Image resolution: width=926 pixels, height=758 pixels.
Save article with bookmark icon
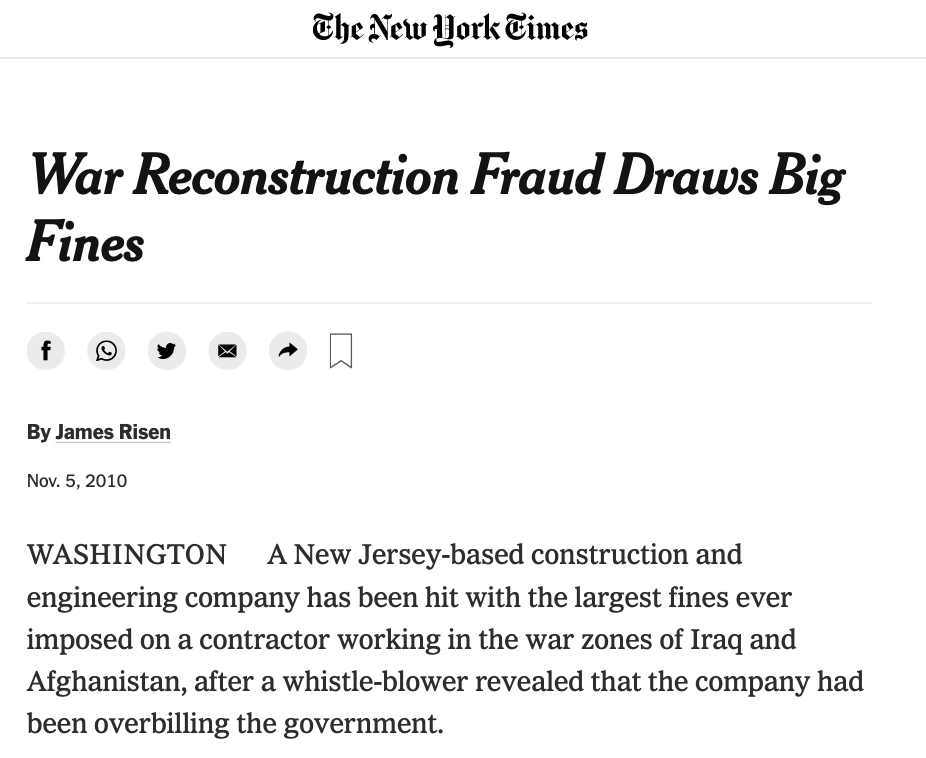341,351
